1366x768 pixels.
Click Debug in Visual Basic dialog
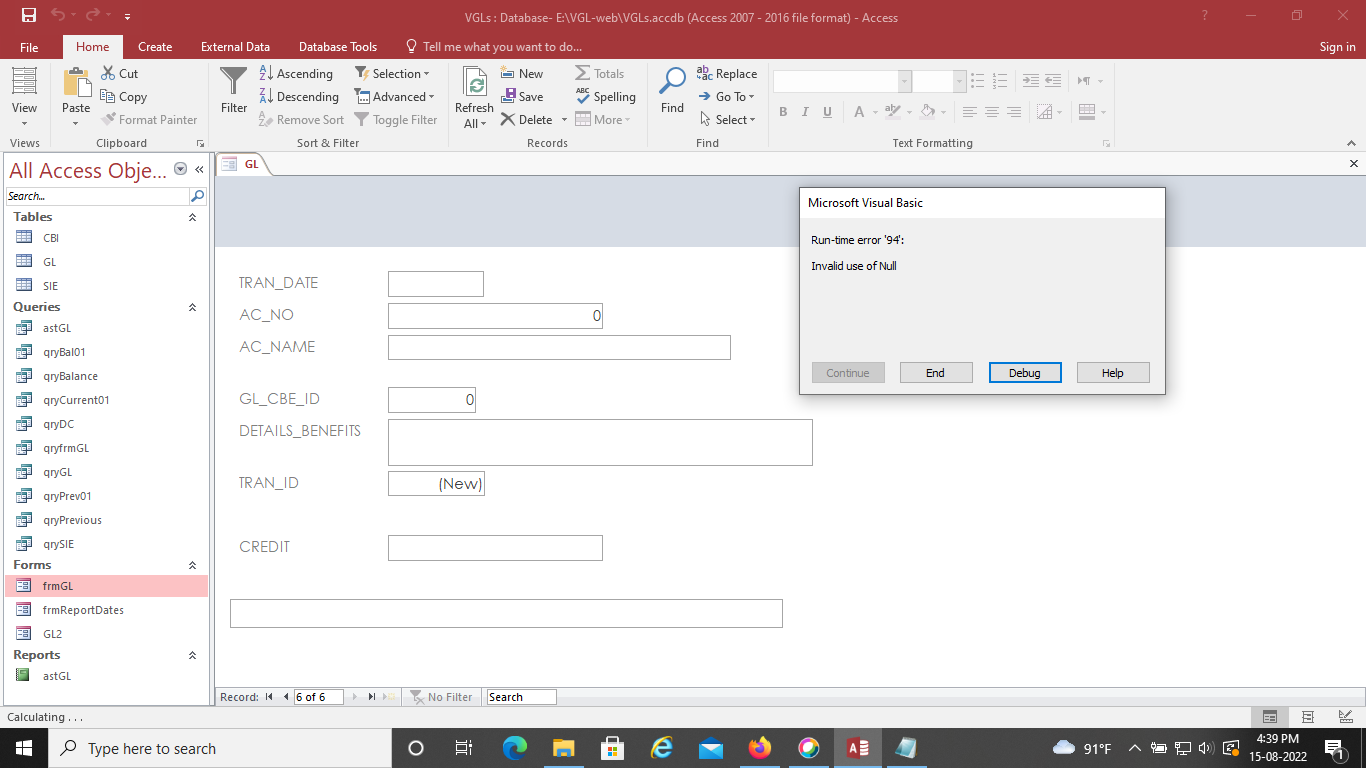click(1025, 373)
